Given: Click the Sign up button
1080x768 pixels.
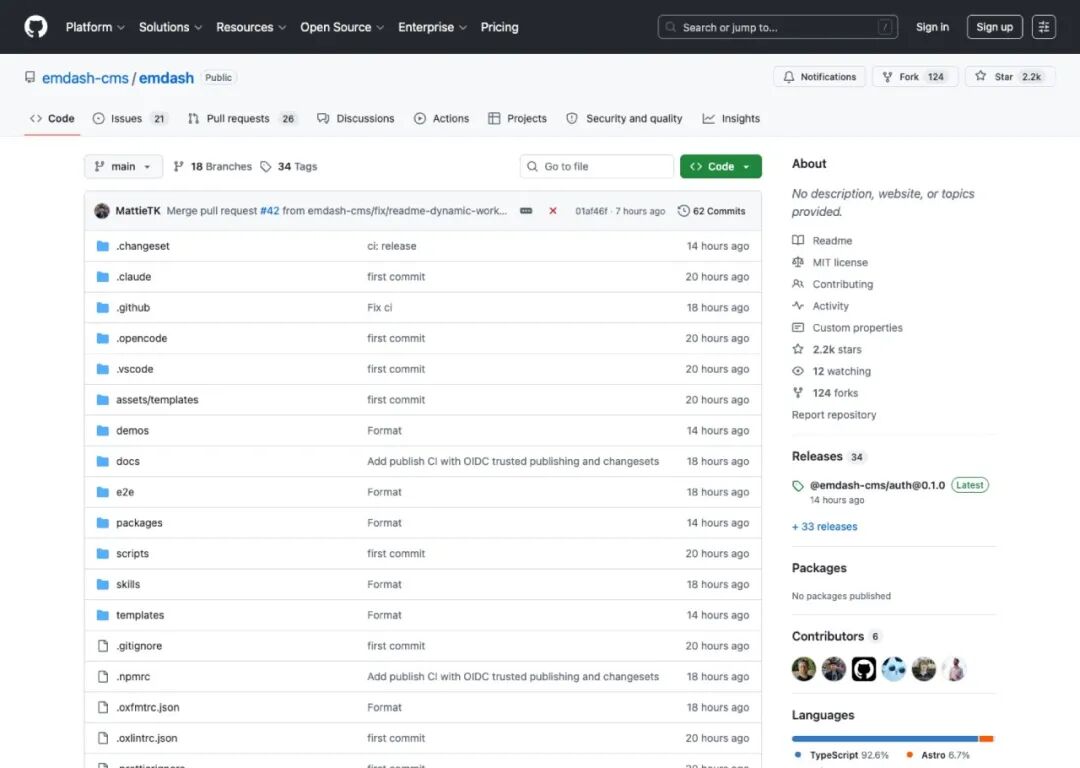Looking at the screenshot, I should (x=994, y=27).
